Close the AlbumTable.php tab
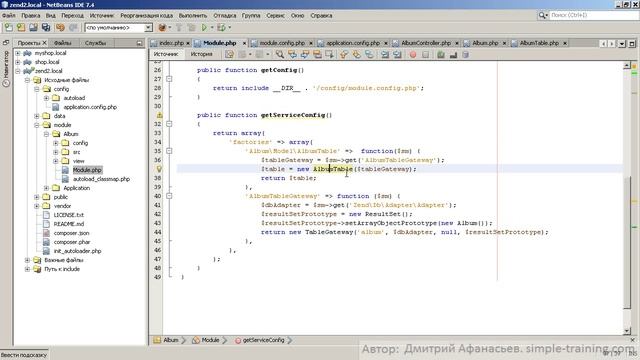 (565, 43)
